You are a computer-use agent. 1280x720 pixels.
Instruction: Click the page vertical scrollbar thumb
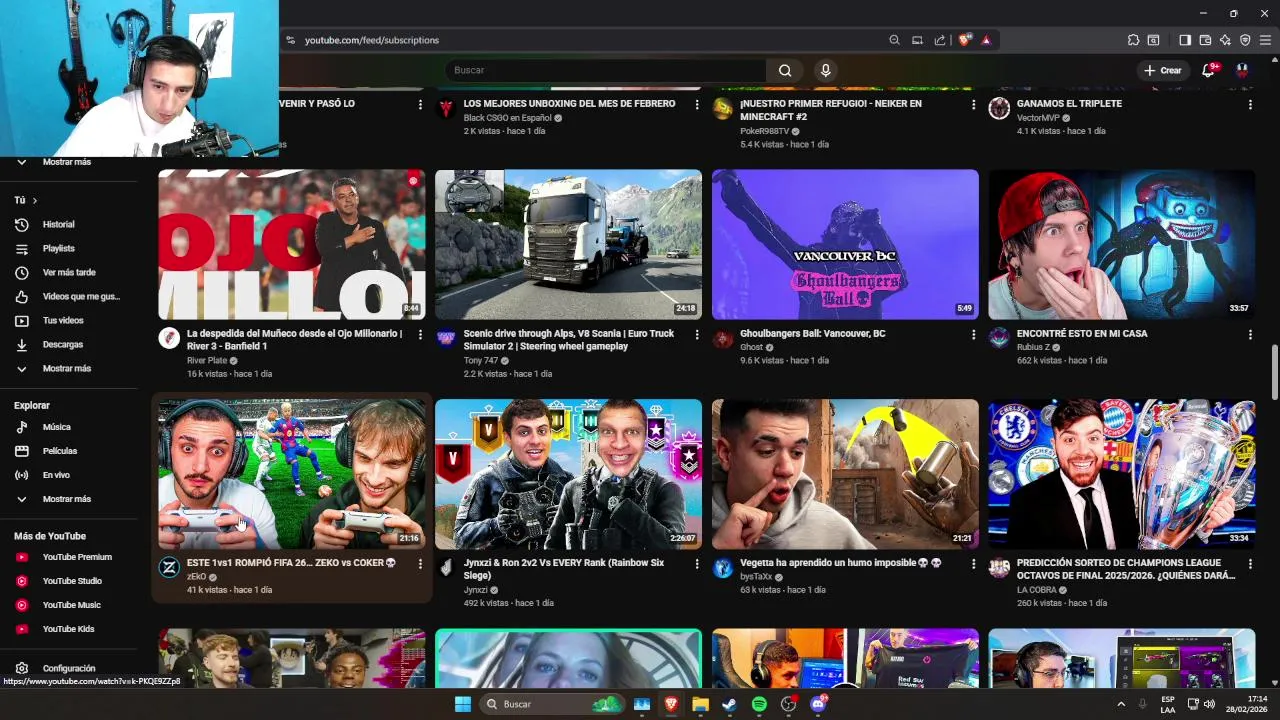(1274, 373)
